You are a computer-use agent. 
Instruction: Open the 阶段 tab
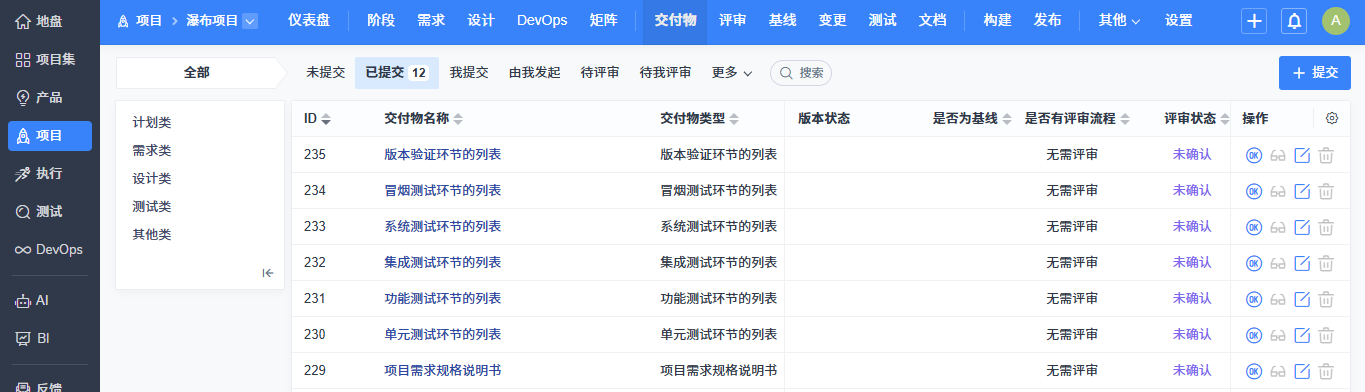point(380,20)
